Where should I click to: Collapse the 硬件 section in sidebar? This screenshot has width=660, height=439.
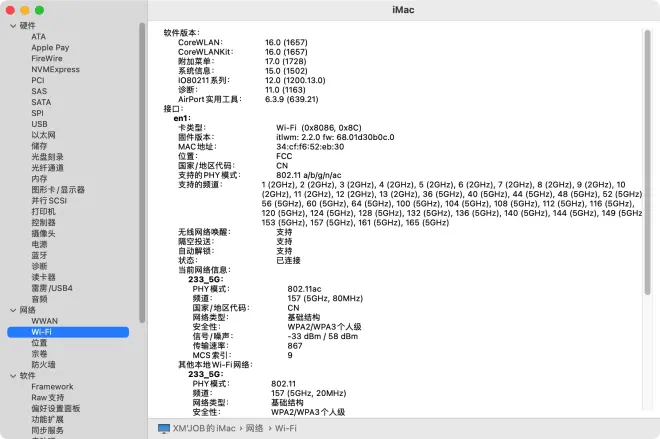click(x=12, y=25)
